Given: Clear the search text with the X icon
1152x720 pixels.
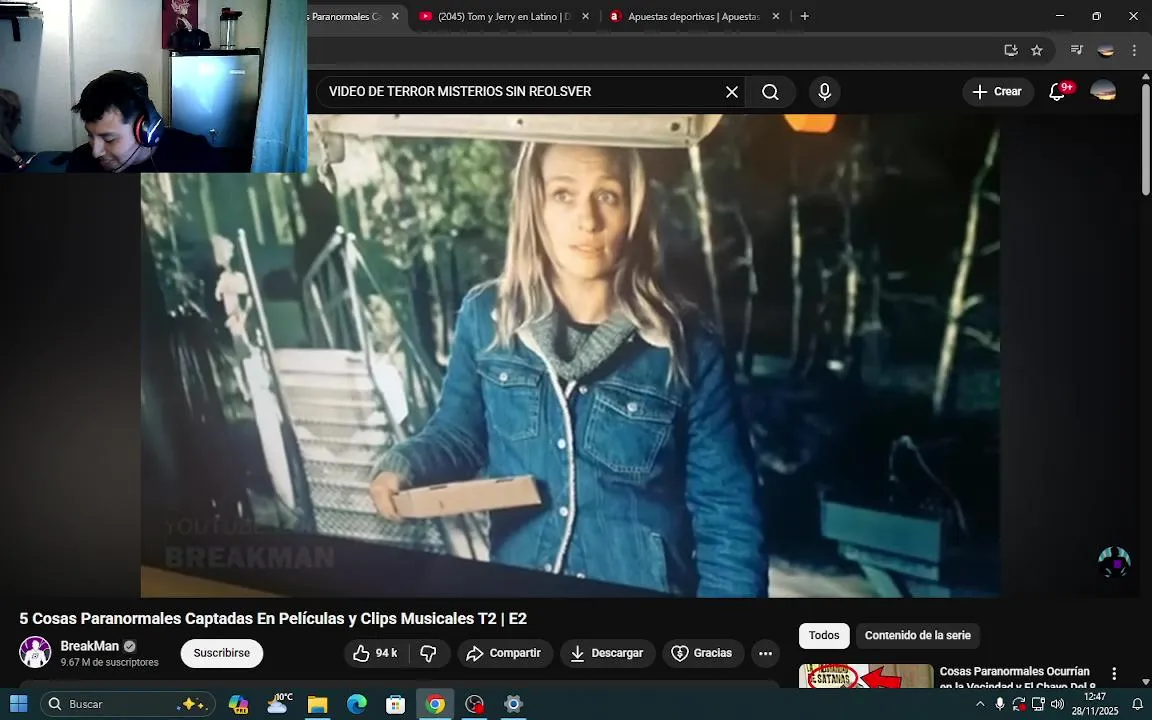Looking at the screenshot, I should pyautogui.click(x=732, y=92).
